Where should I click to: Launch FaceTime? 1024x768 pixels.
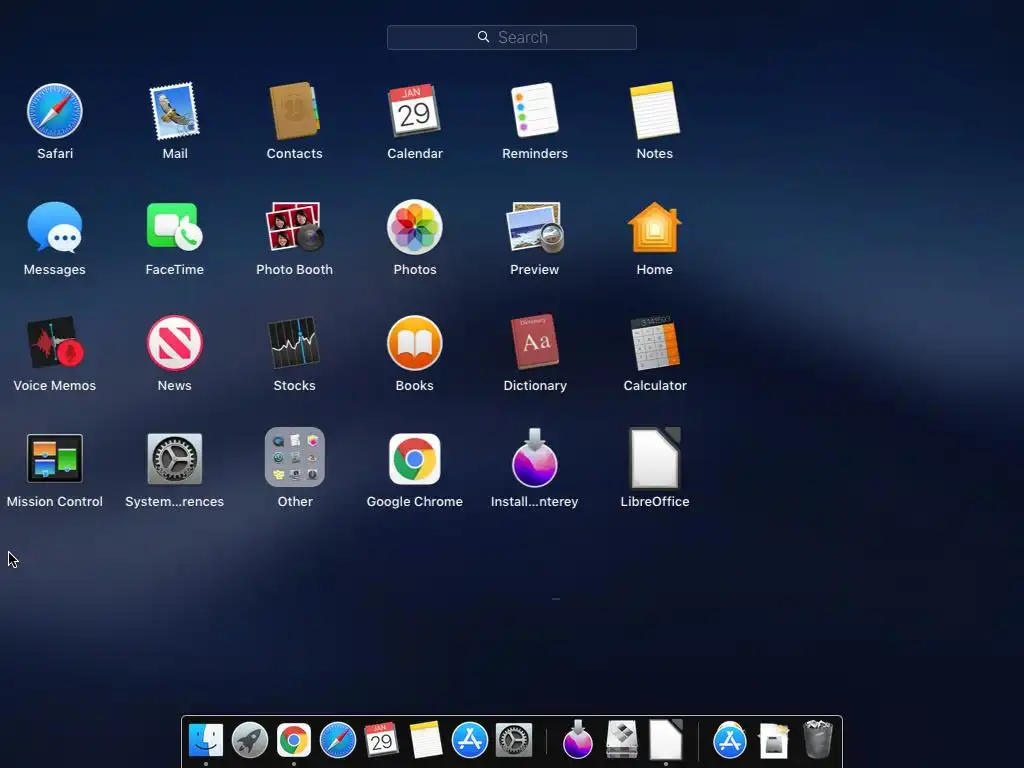coord(174,227)
